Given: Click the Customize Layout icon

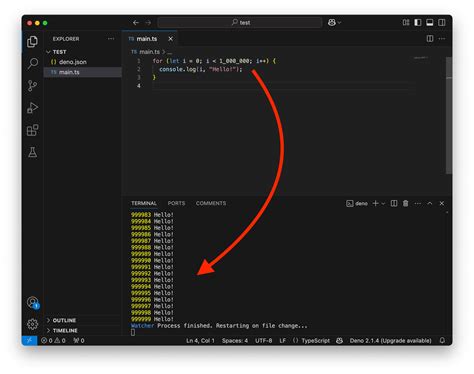Looking at the screenshot, I should pyautogui.click(x=406, y=22).
